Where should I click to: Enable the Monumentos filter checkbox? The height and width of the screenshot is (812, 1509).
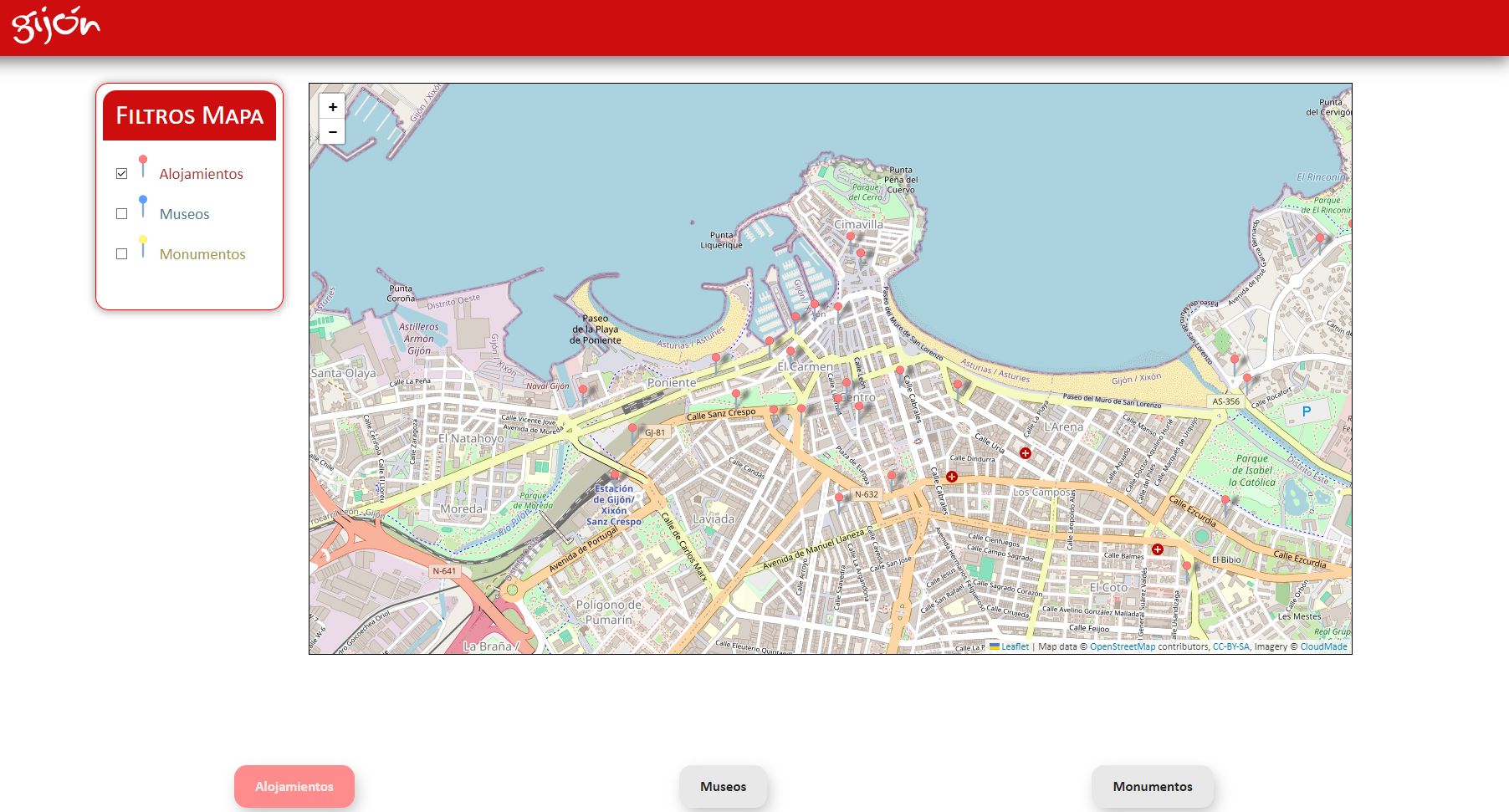click(x=122, y=254)
